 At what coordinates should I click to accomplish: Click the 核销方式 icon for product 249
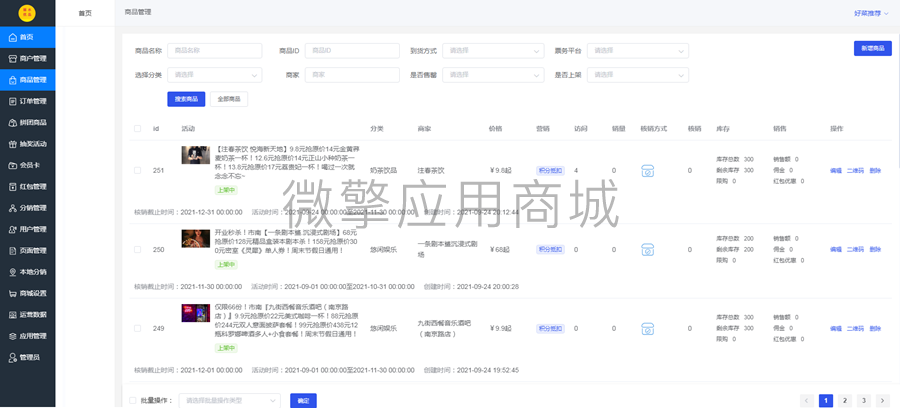coord(647,329)
